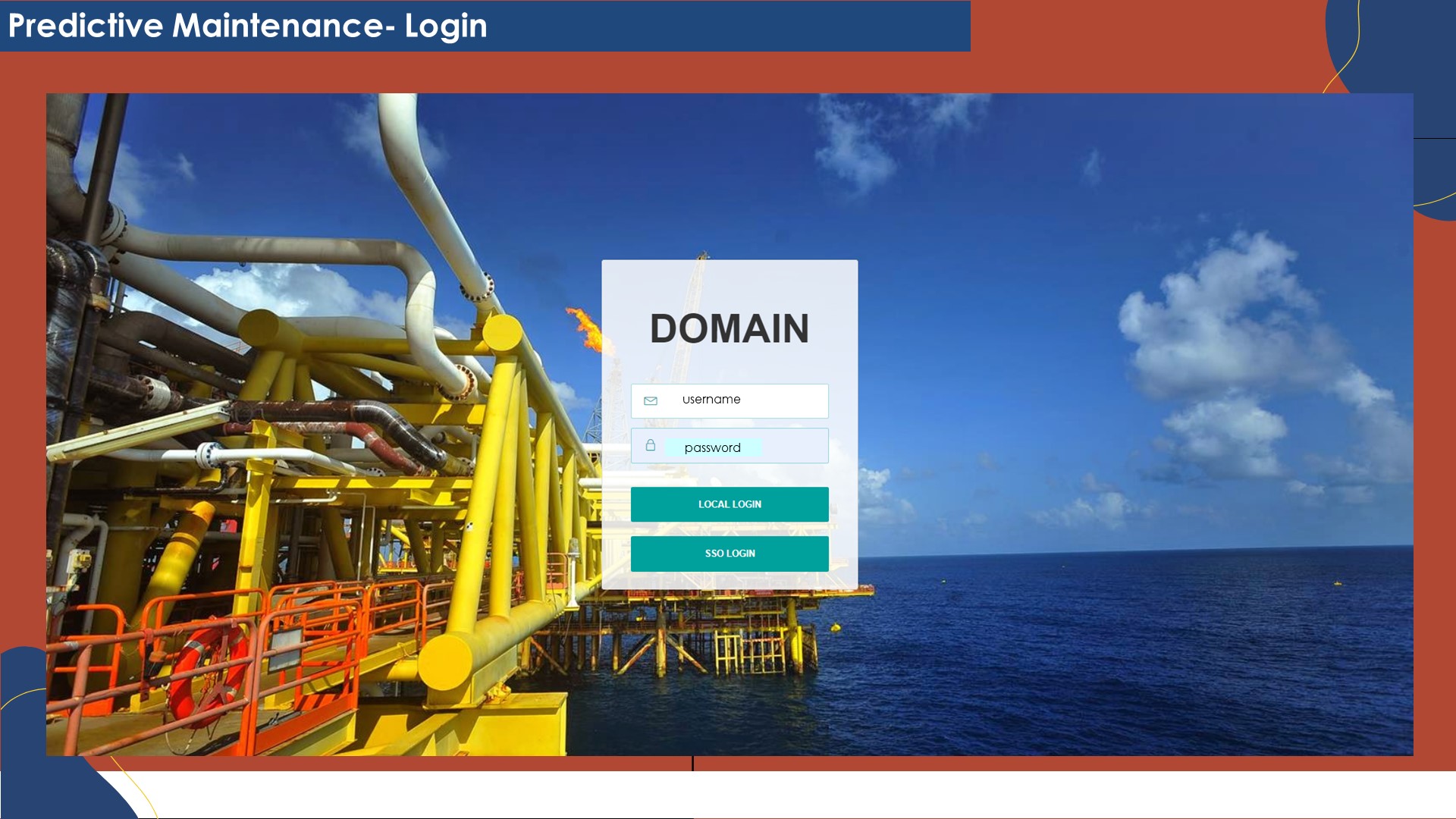The height and width of the screenshot is (819, 1456).
Task: Click the DOMAIN heading on the login card
Action: [730, 328]
